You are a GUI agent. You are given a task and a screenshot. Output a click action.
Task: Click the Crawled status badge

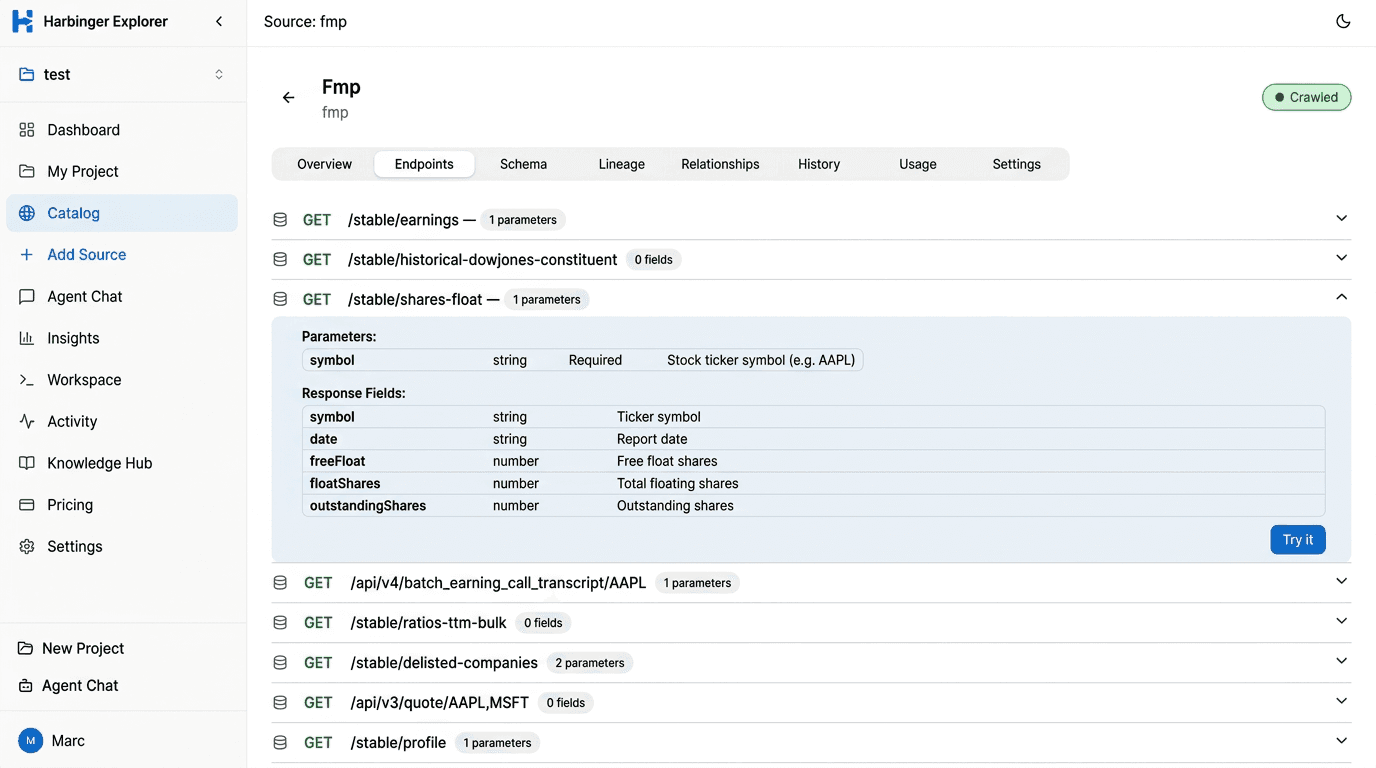click(x=1306, y=97)
